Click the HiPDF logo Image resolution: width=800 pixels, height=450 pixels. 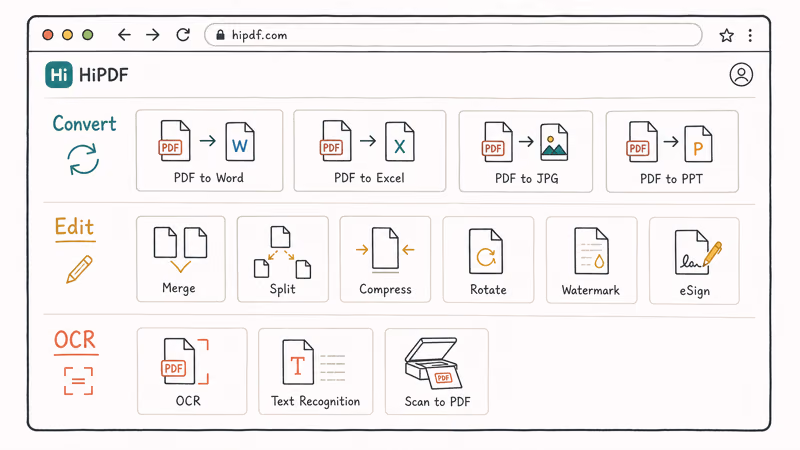[x=59, y=74]
